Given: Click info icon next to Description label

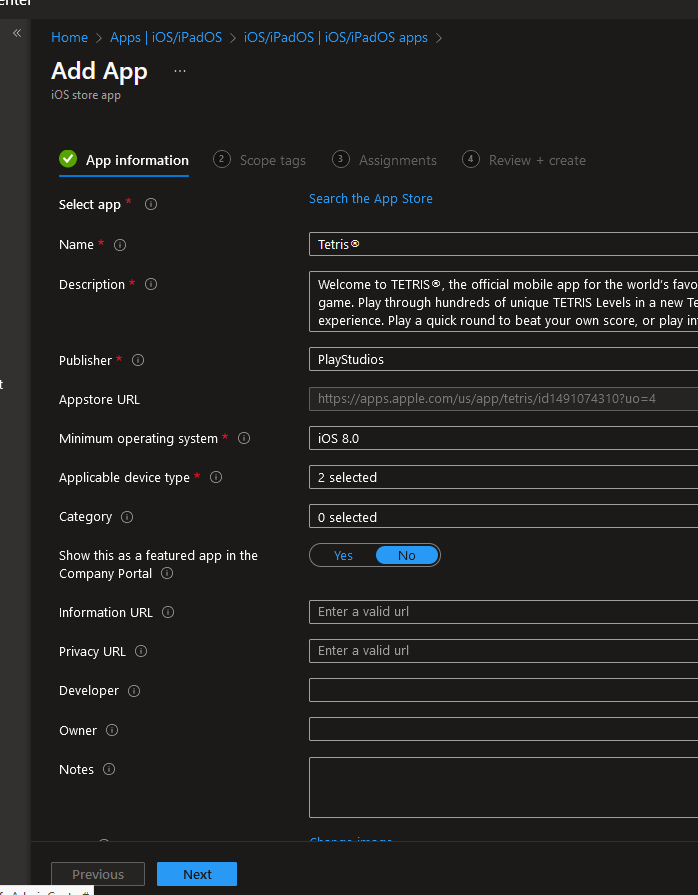Looking at the screenshot, I should coord(151,284).
